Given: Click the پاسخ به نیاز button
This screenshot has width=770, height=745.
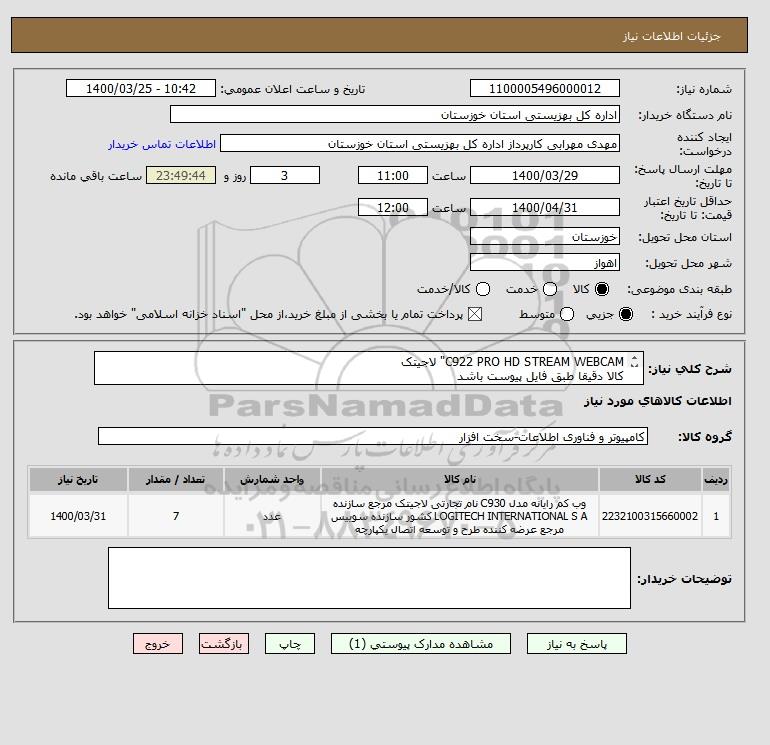Looking at the screenshot, I should 577,644.
